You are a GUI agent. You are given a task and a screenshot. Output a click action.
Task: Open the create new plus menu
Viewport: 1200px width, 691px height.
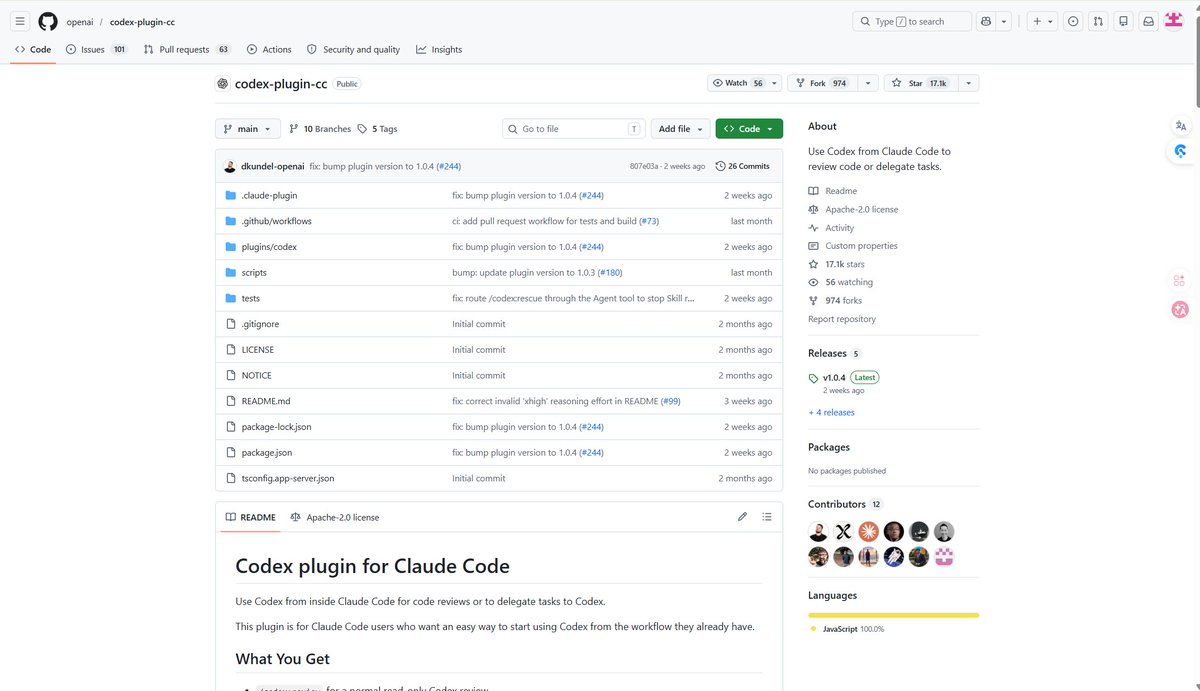(x=1042, y=21)
